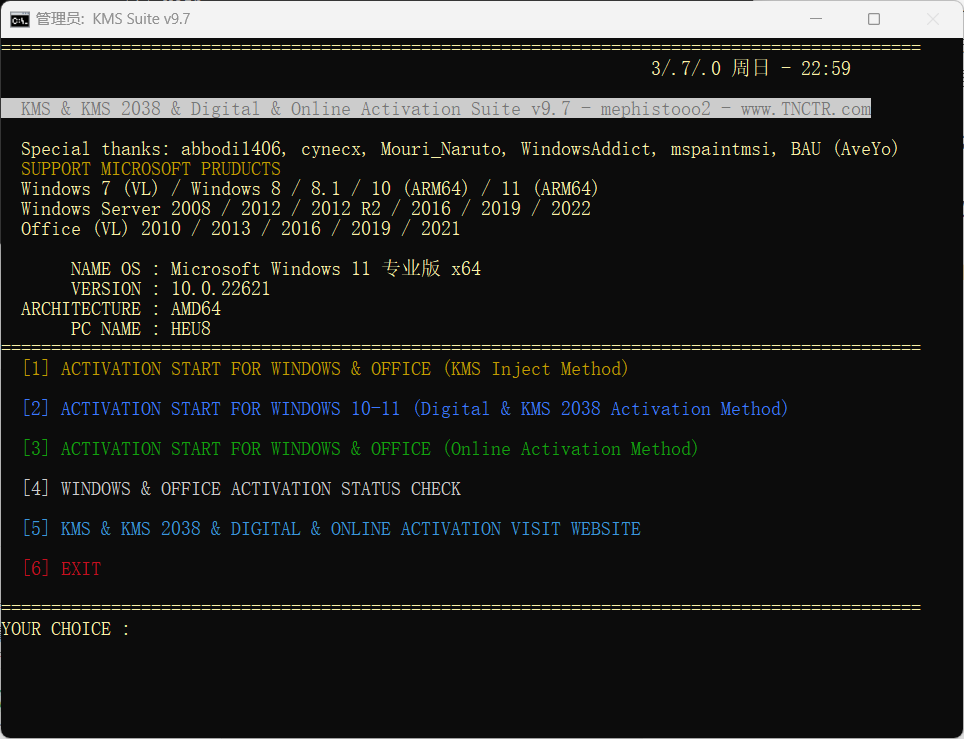Maximize the KMS Suite console window
Screen dimensions: 964x739
[x=874, y=19]
